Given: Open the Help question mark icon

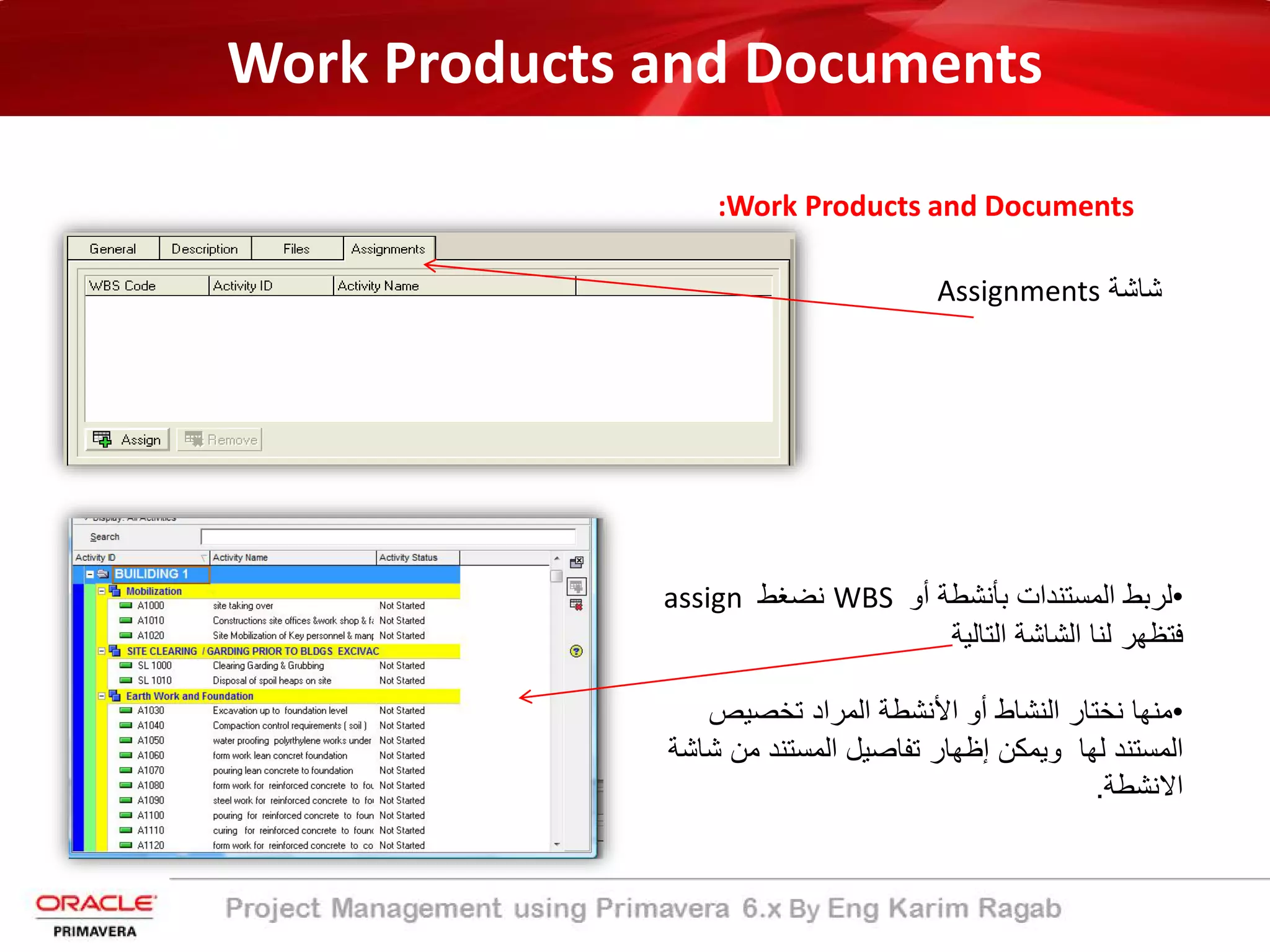Looking at the screenshot, I should 576,651.
